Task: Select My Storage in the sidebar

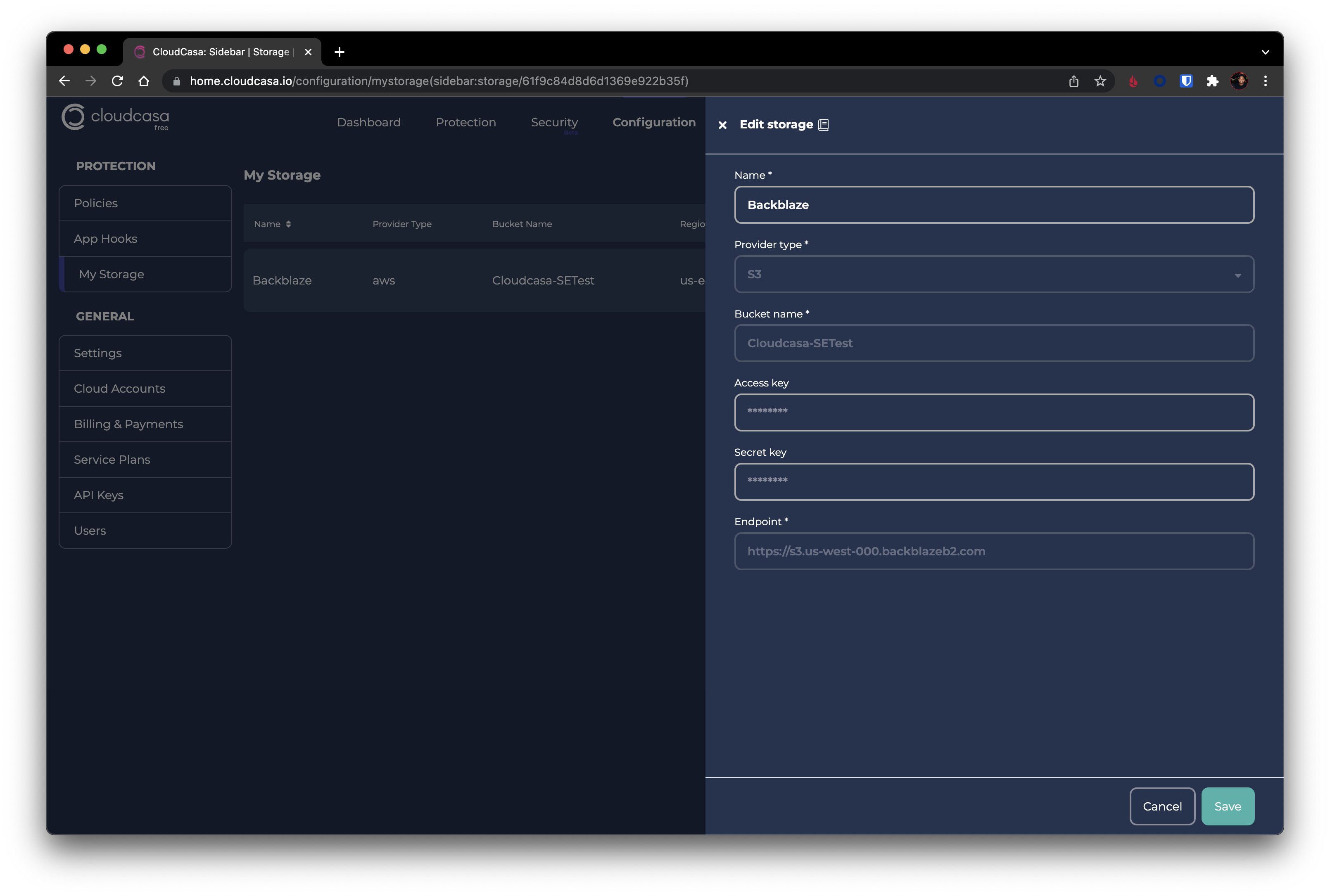Action: [x=145, y=274]
